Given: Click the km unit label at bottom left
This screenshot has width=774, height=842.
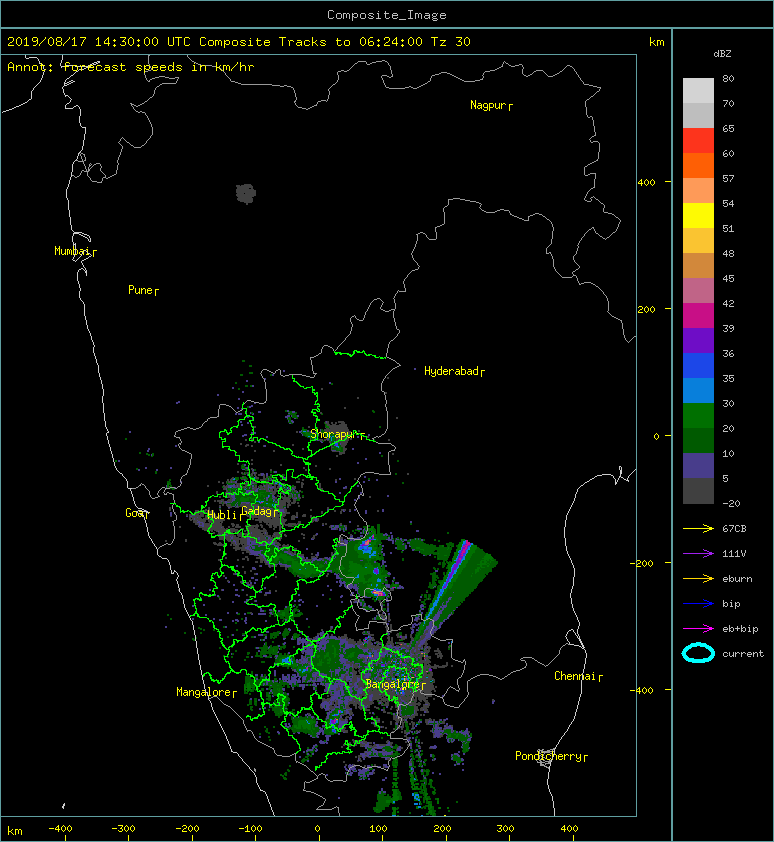Looking at the screenshot, I should point(15,831).
